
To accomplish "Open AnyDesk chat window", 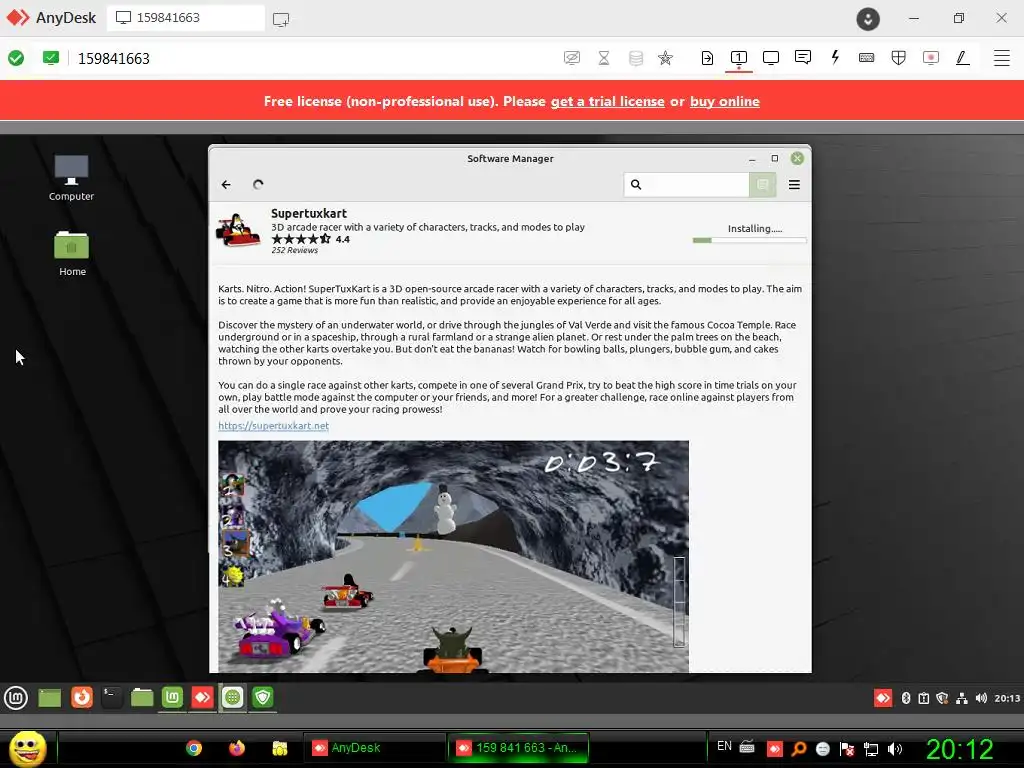I will tap(803, 57).
